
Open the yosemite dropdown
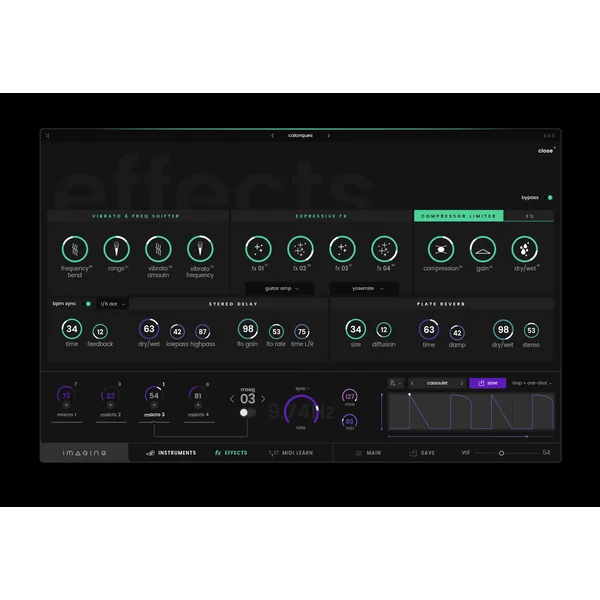pyautogui.click(x=364, y=289)
